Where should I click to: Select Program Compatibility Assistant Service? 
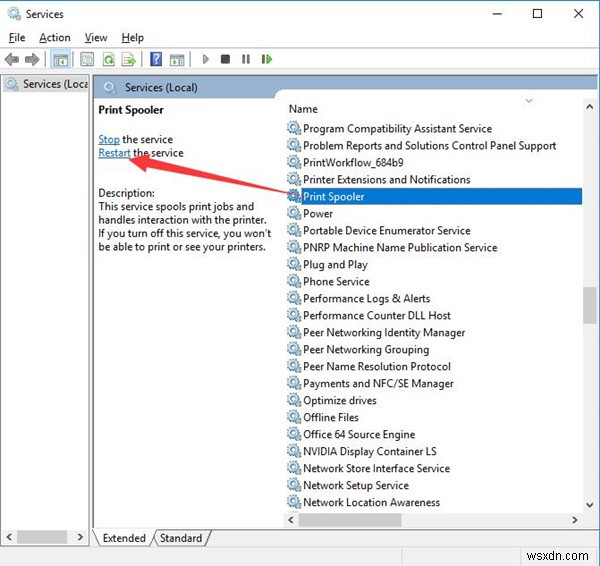pyautogui.click(x=398, y=128)
